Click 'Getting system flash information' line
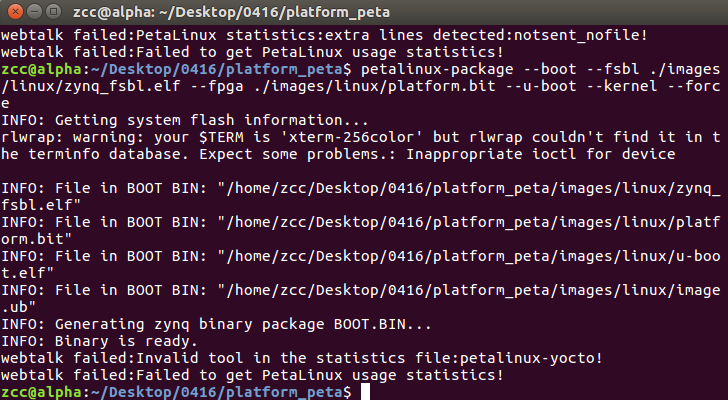The width and height of the screenshot is (728, 400). point(185,120)
